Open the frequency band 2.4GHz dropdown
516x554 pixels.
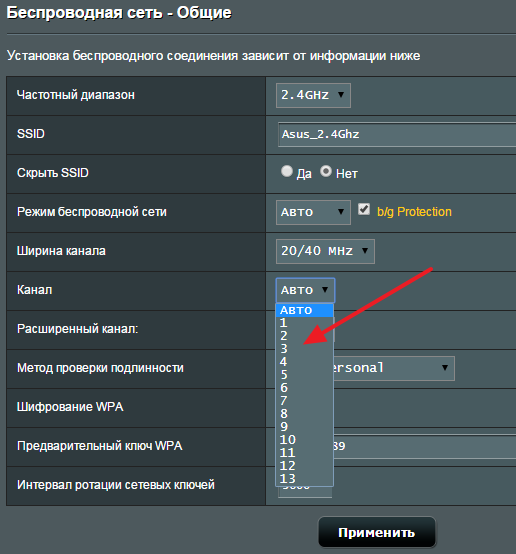pos(313,95)
